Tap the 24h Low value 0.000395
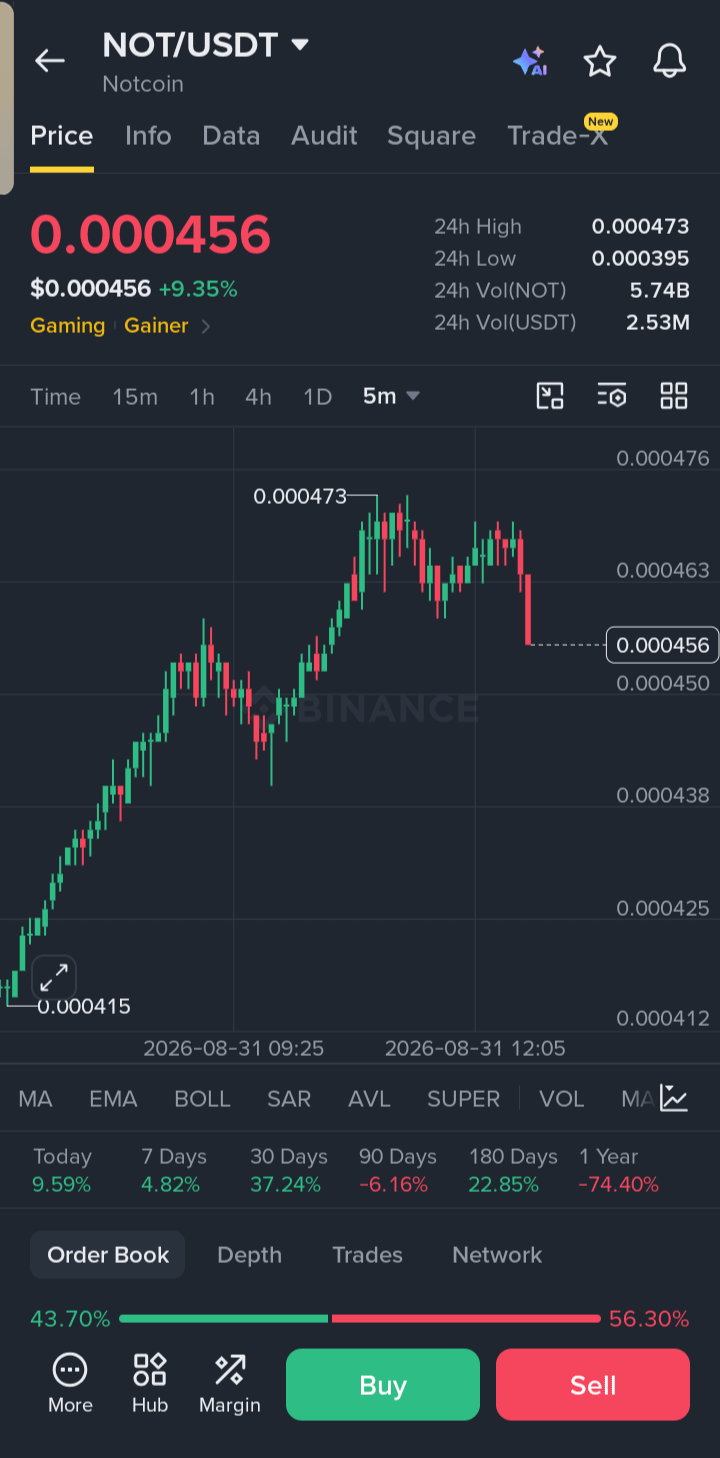Screen dimensions: 720x1458 click(640, 259)
